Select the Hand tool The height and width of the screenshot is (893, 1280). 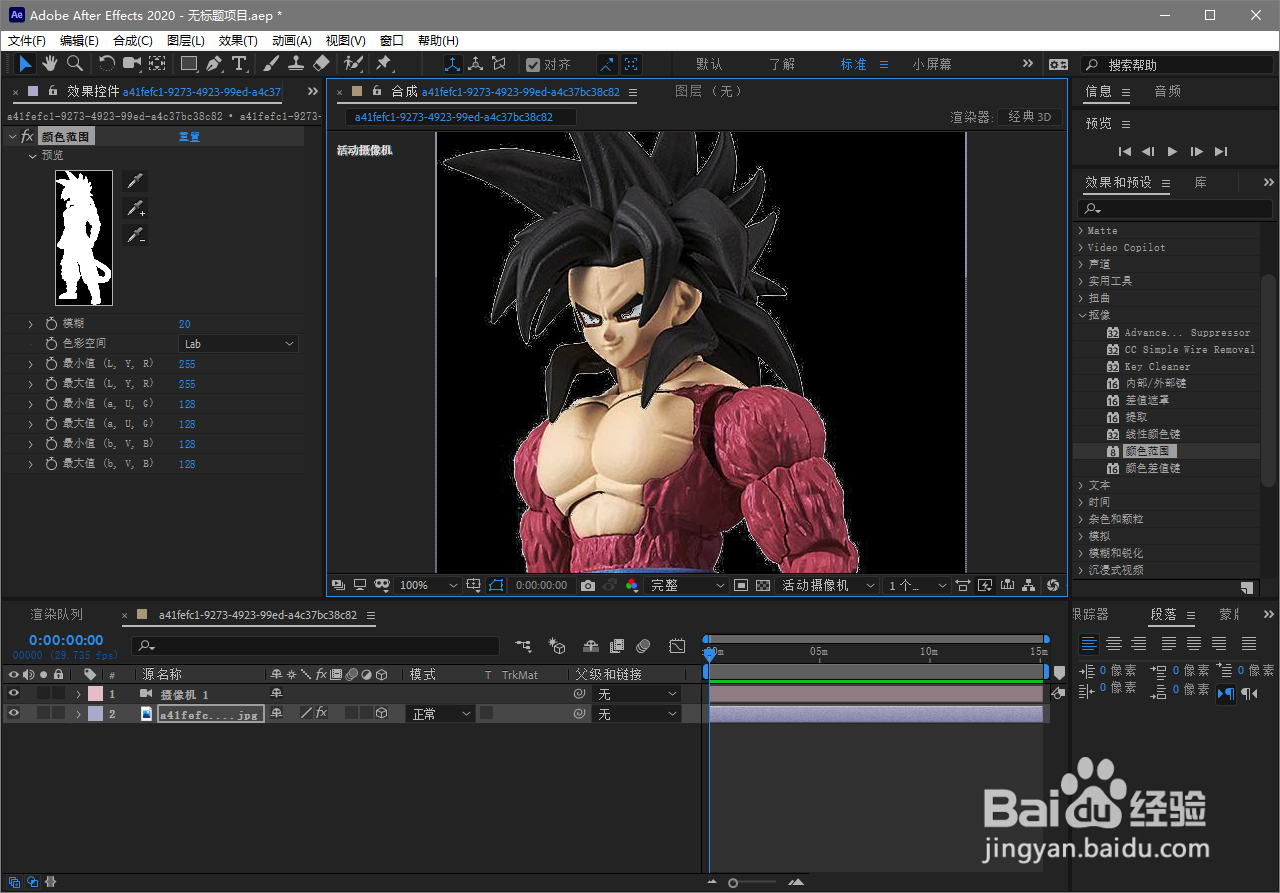point(50,64)
